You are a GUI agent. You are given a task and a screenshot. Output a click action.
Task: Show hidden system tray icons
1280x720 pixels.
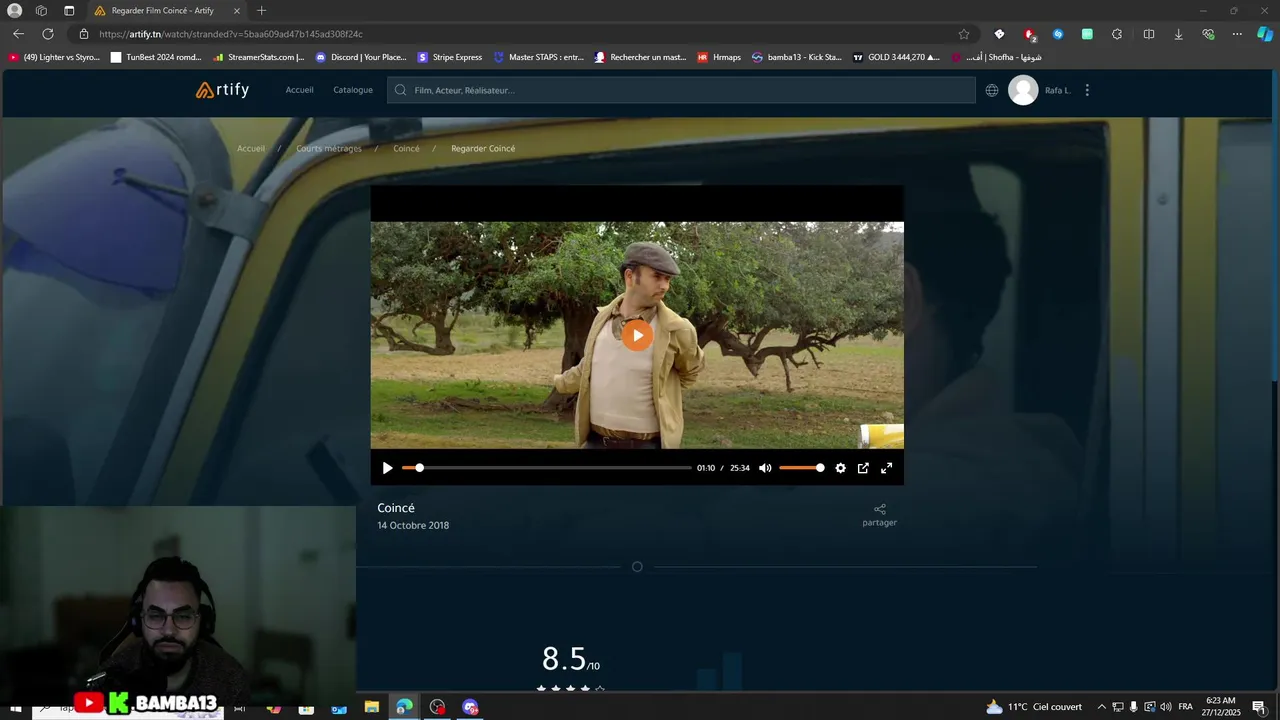(1102, 707)
